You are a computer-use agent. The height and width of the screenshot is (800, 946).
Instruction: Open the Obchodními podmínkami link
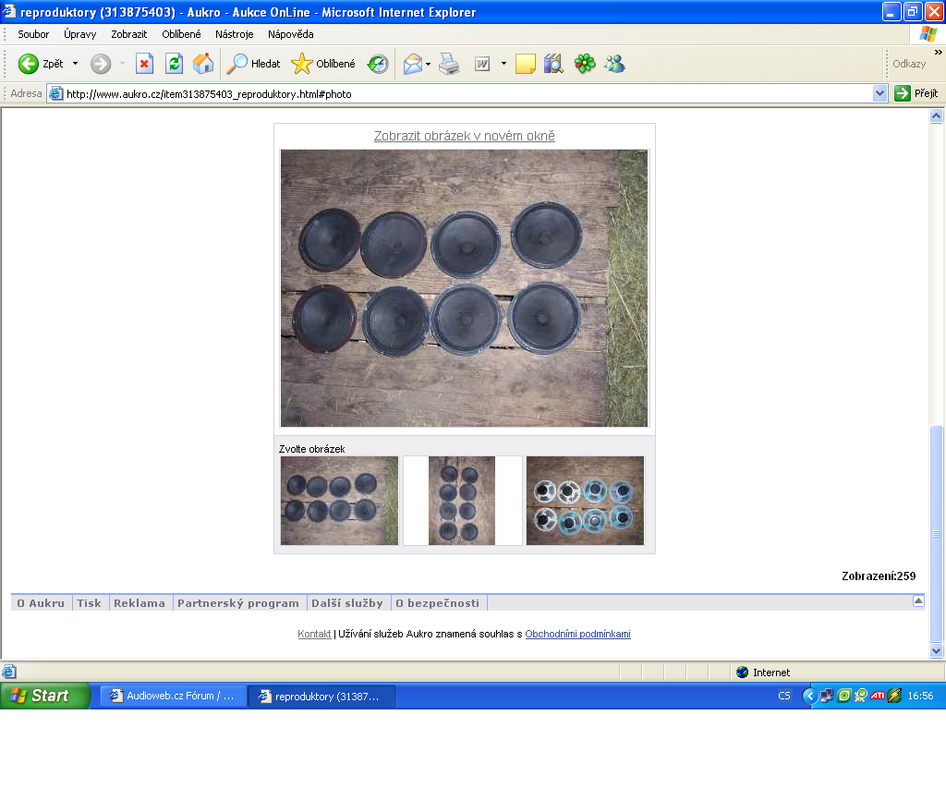[578, 633]
